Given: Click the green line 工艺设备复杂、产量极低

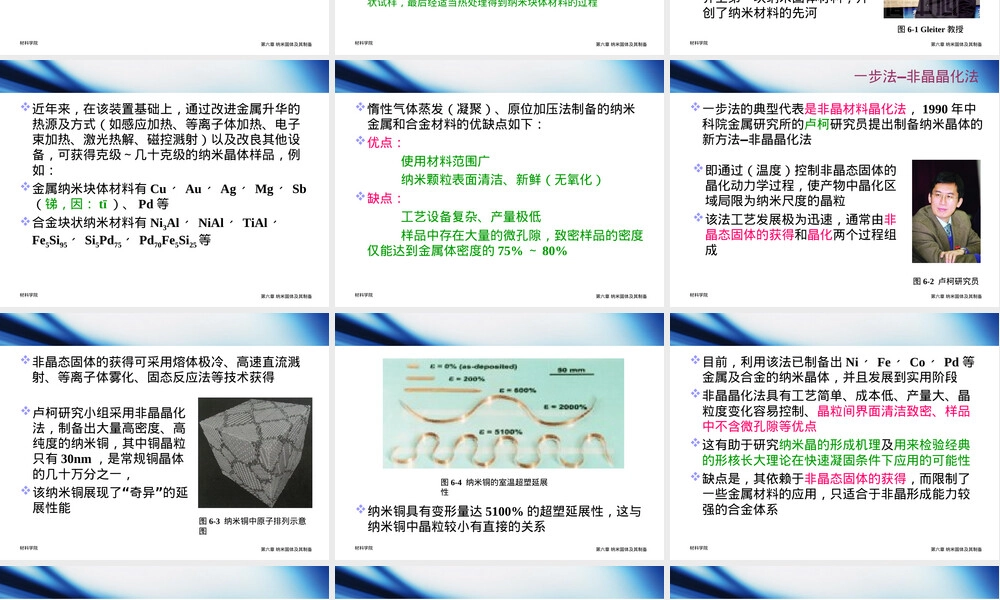Looking at the screenshot, I should click(471, 217).
